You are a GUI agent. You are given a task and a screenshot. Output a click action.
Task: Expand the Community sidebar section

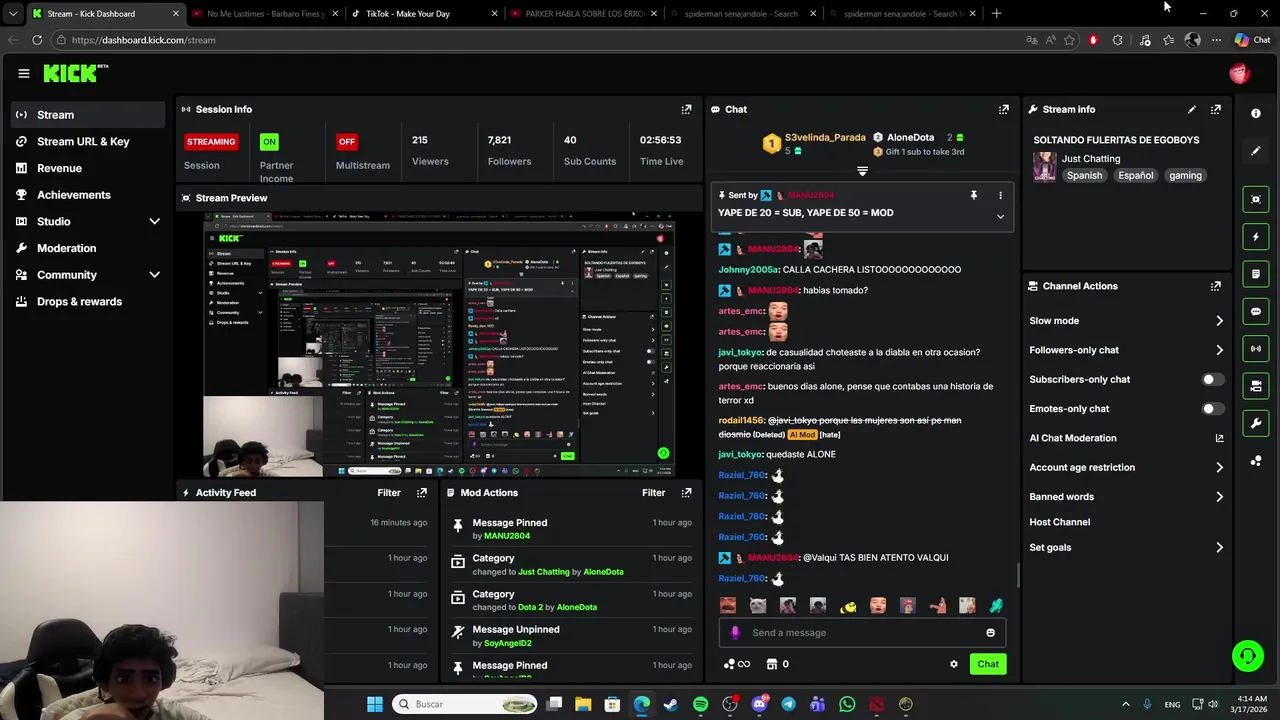(154, 274)
